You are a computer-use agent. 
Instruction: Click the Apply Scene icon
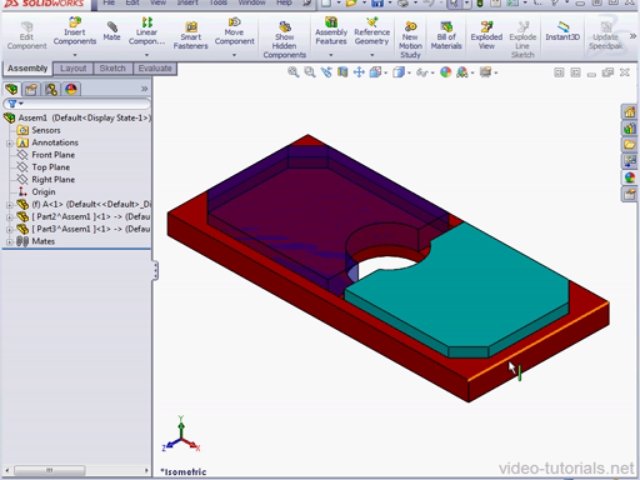coord(462,72)
